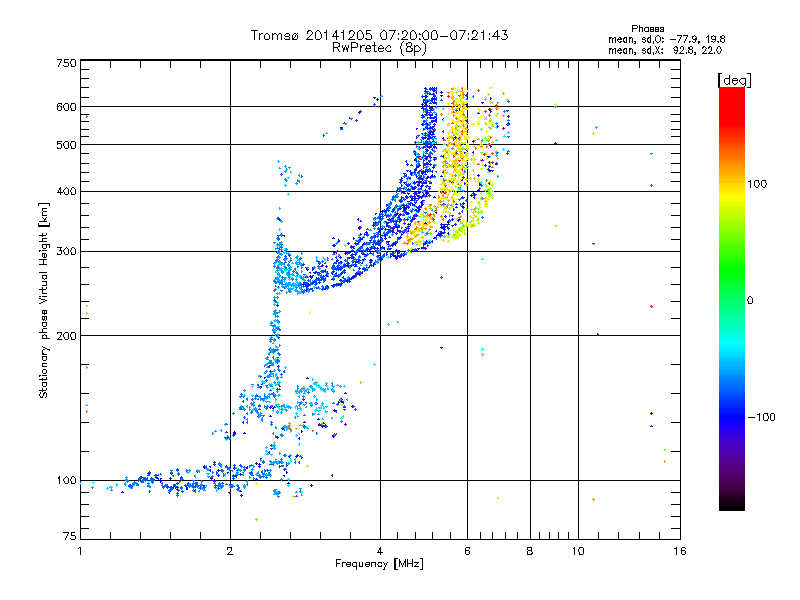800x600 pixels.
Task: Click the orange data point near 10.7 MHz bottom
Action: click(593, 499)
